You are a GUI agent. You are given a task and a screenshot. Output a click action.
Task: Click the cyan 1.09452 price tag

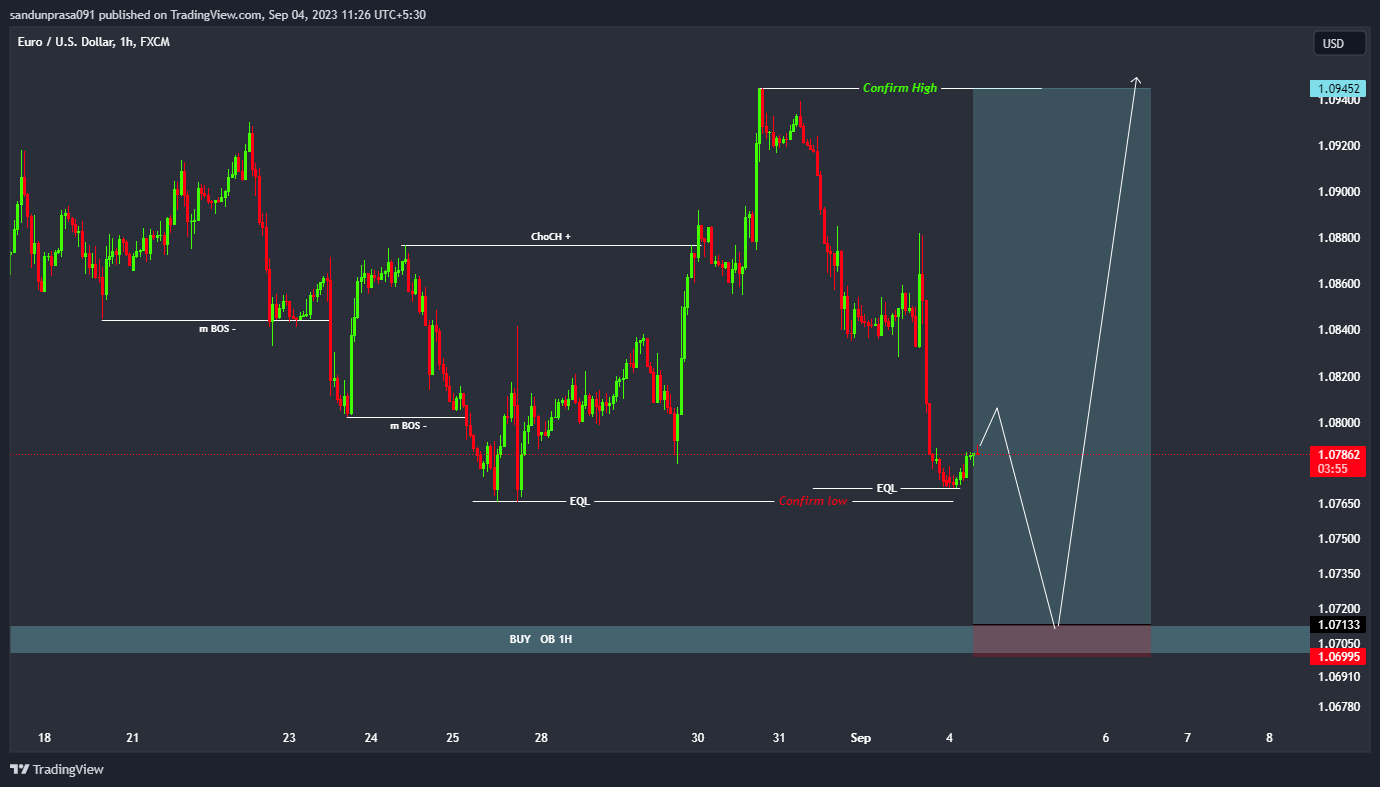[x=1337, y=88]
